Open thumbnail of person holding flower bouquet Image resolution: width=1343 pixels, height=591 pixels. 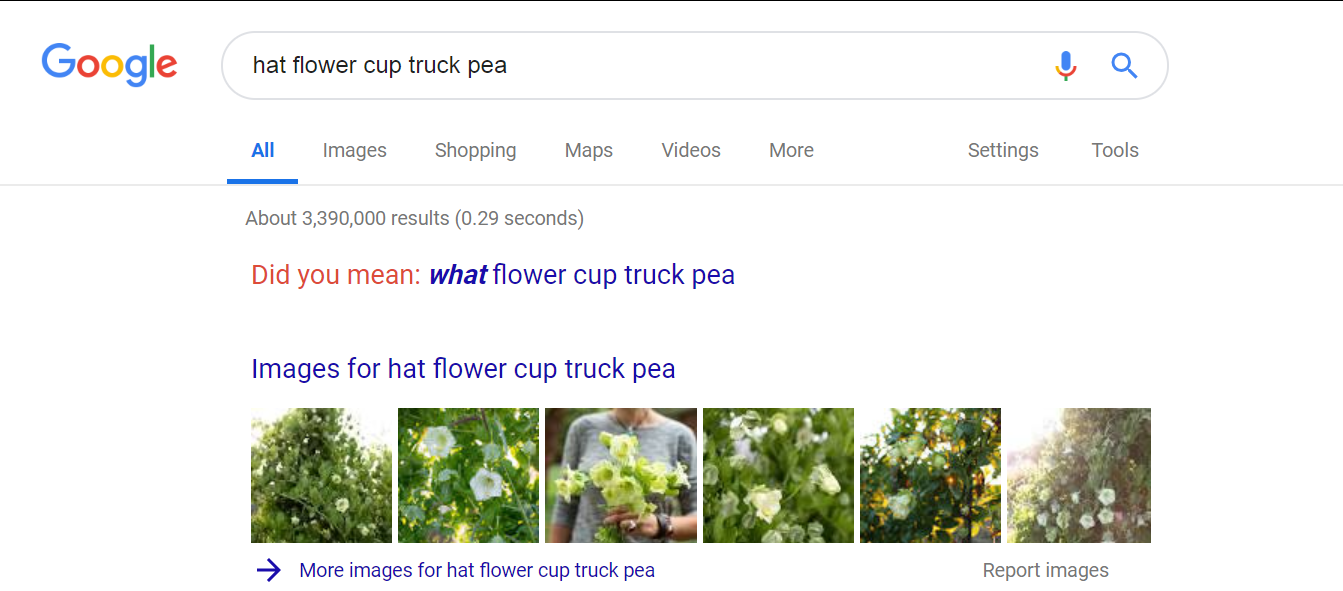coord(621,475)
